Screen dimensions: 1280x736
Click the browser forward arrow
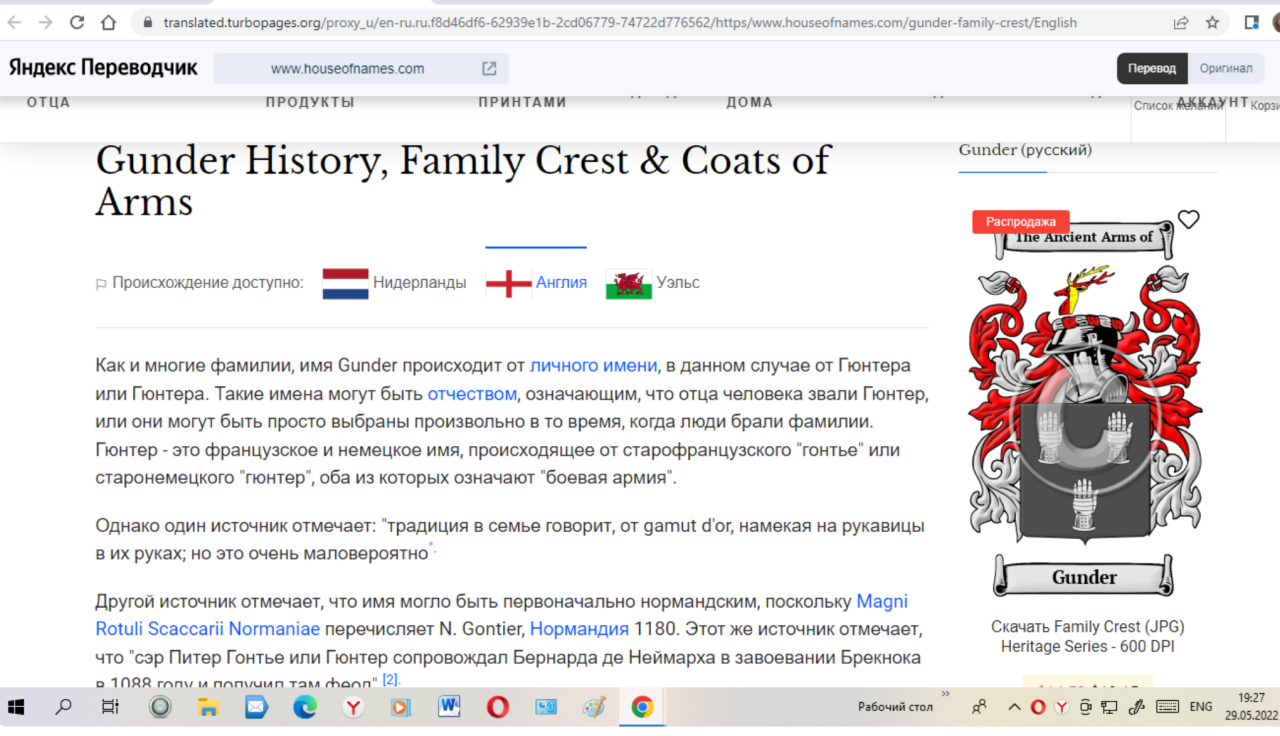[x=45, y=22]
